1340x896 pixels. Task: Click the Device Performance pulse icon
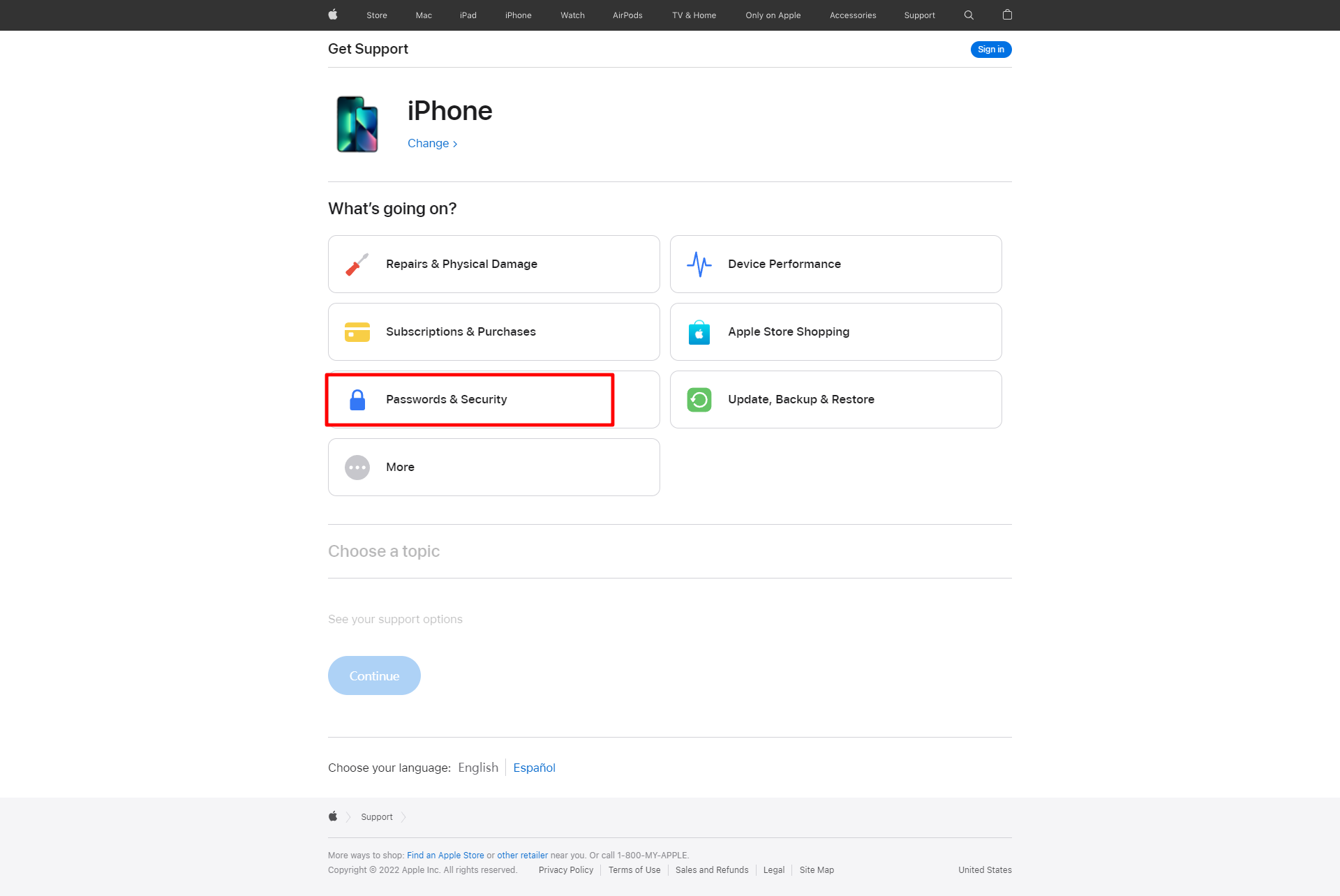point(699,264)
